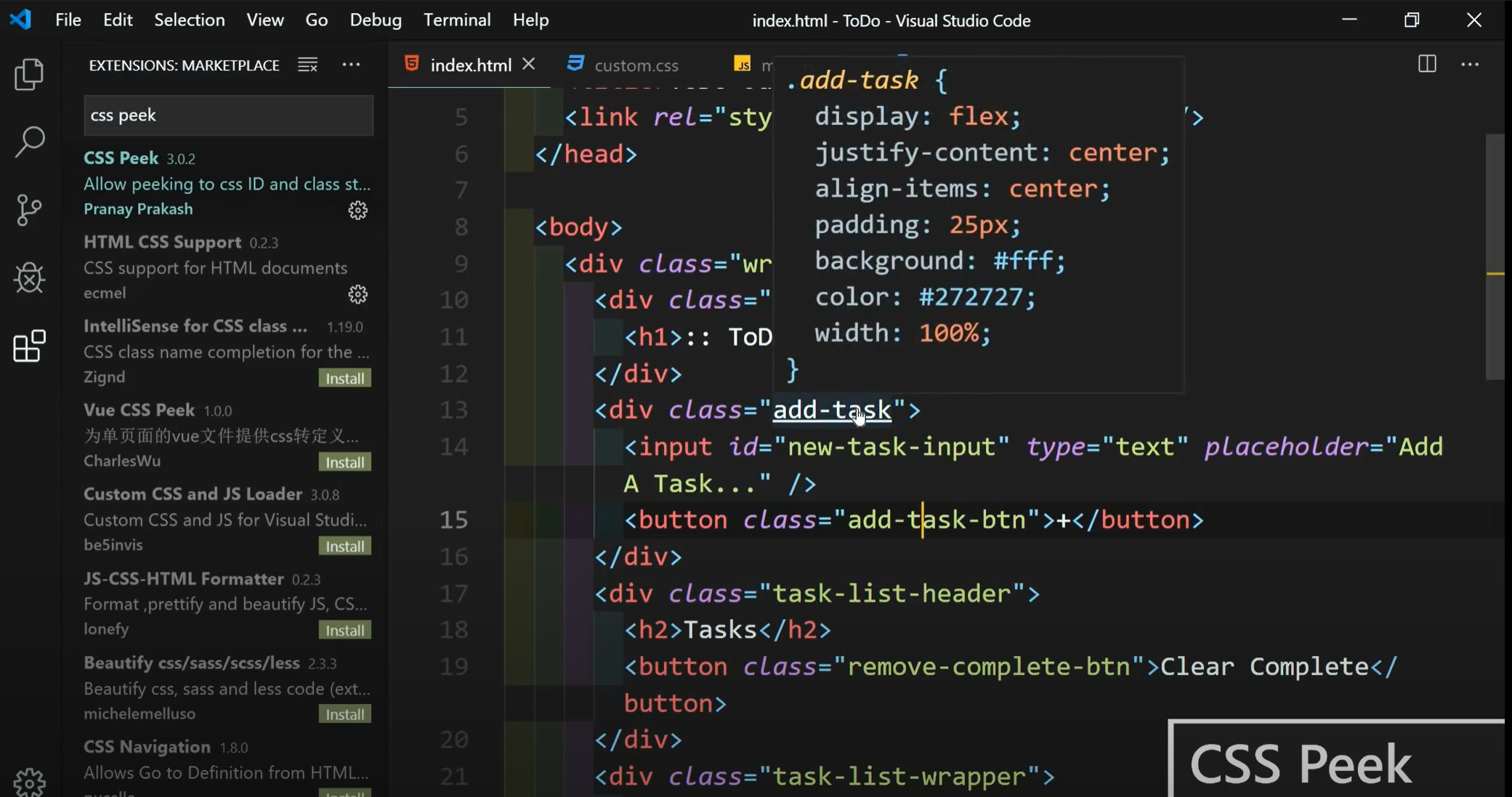
Task: Open Extensions panel more actions ellipsis
Action: (x=351, y=65)
